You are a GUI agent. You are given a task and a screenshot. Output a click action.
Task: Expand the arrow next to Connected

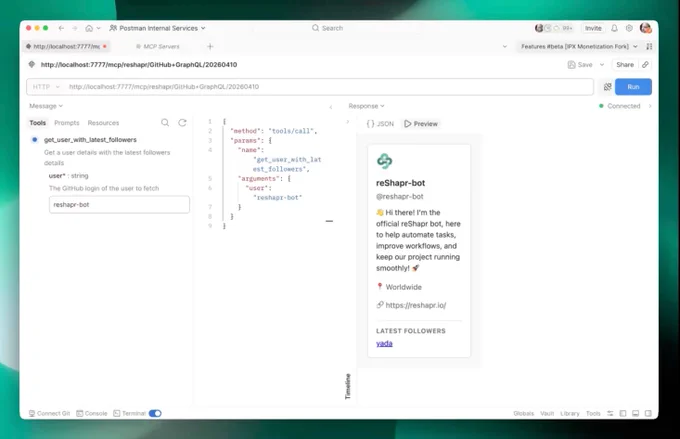point(650,106)
